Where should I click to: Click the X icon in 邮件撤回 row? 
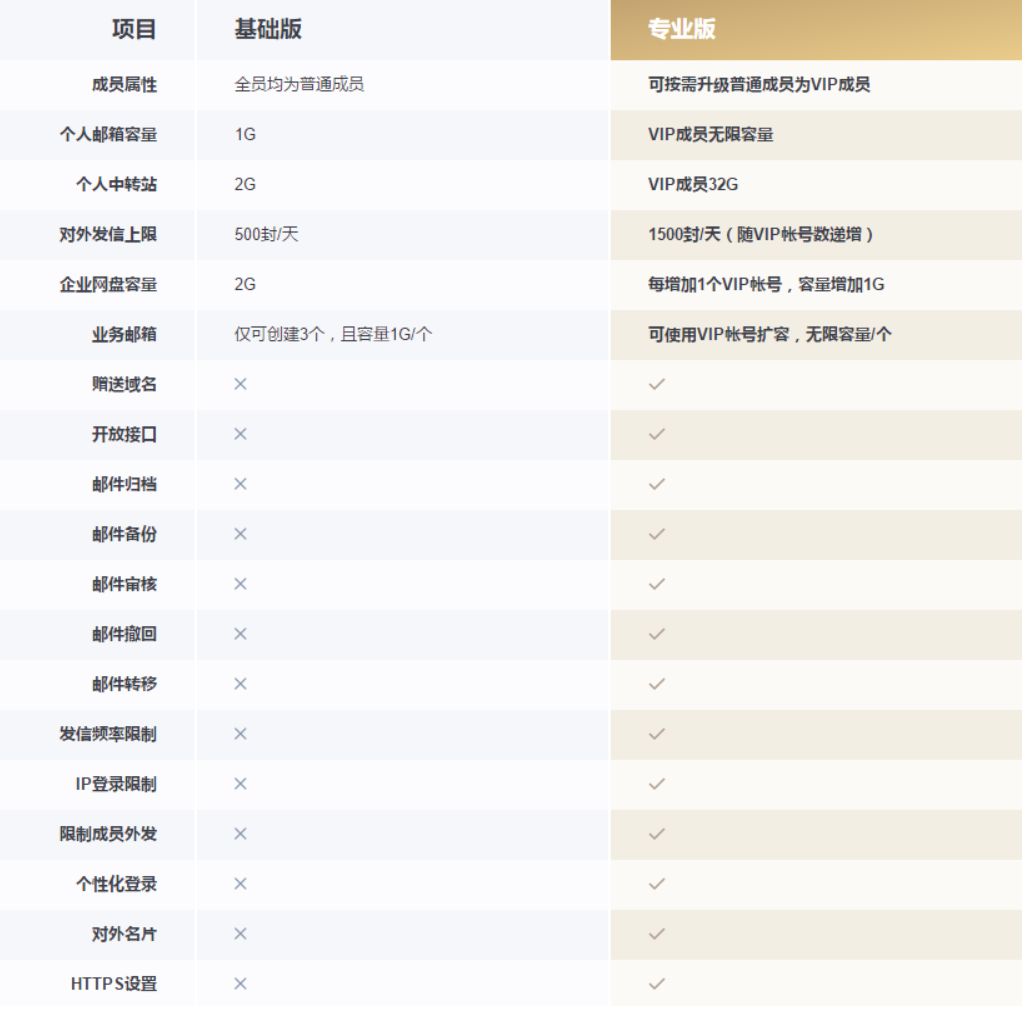point(240,634)
